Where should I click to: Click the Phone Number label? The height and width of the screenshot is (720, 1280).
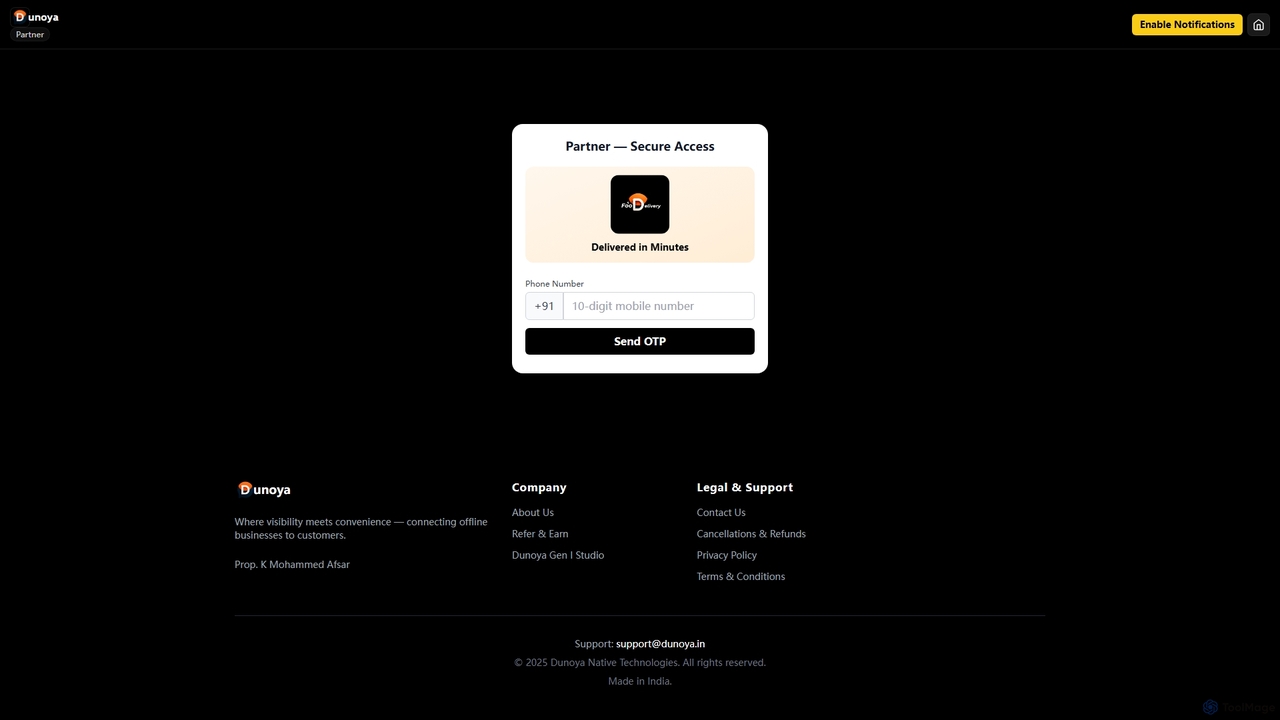555,284
